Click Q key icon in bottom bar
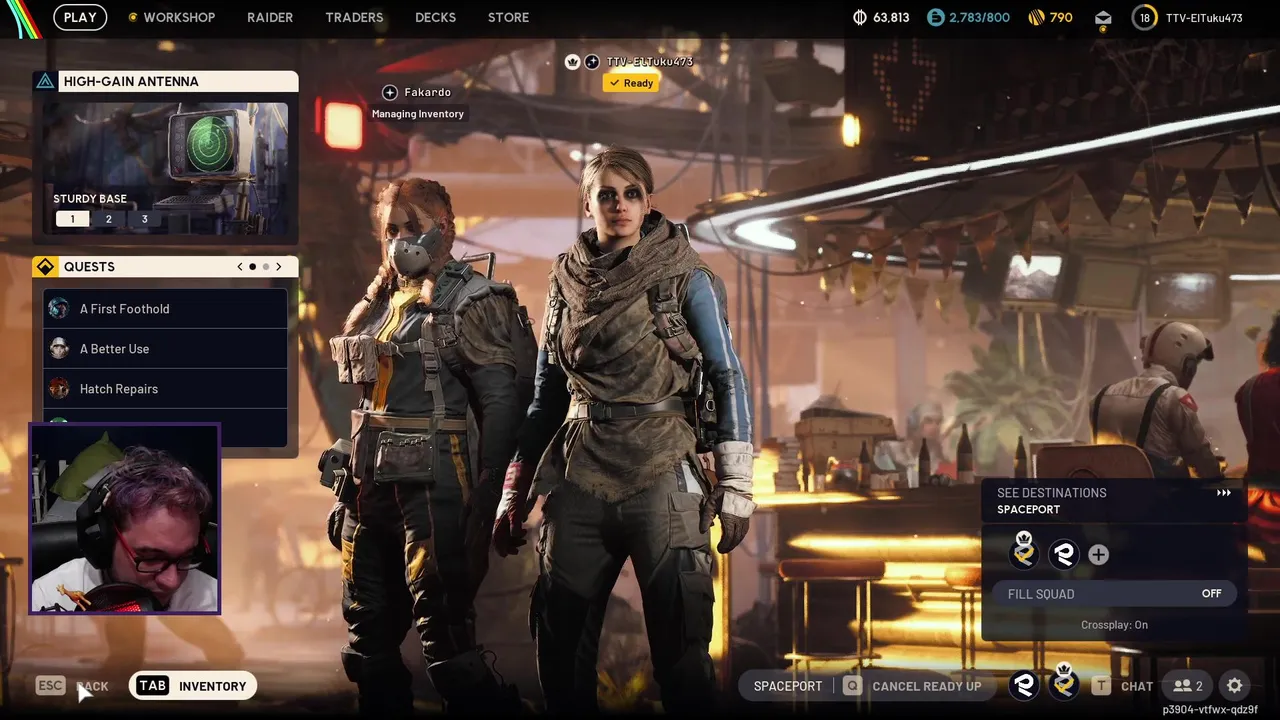1280x720 pixels. point(852,686)
